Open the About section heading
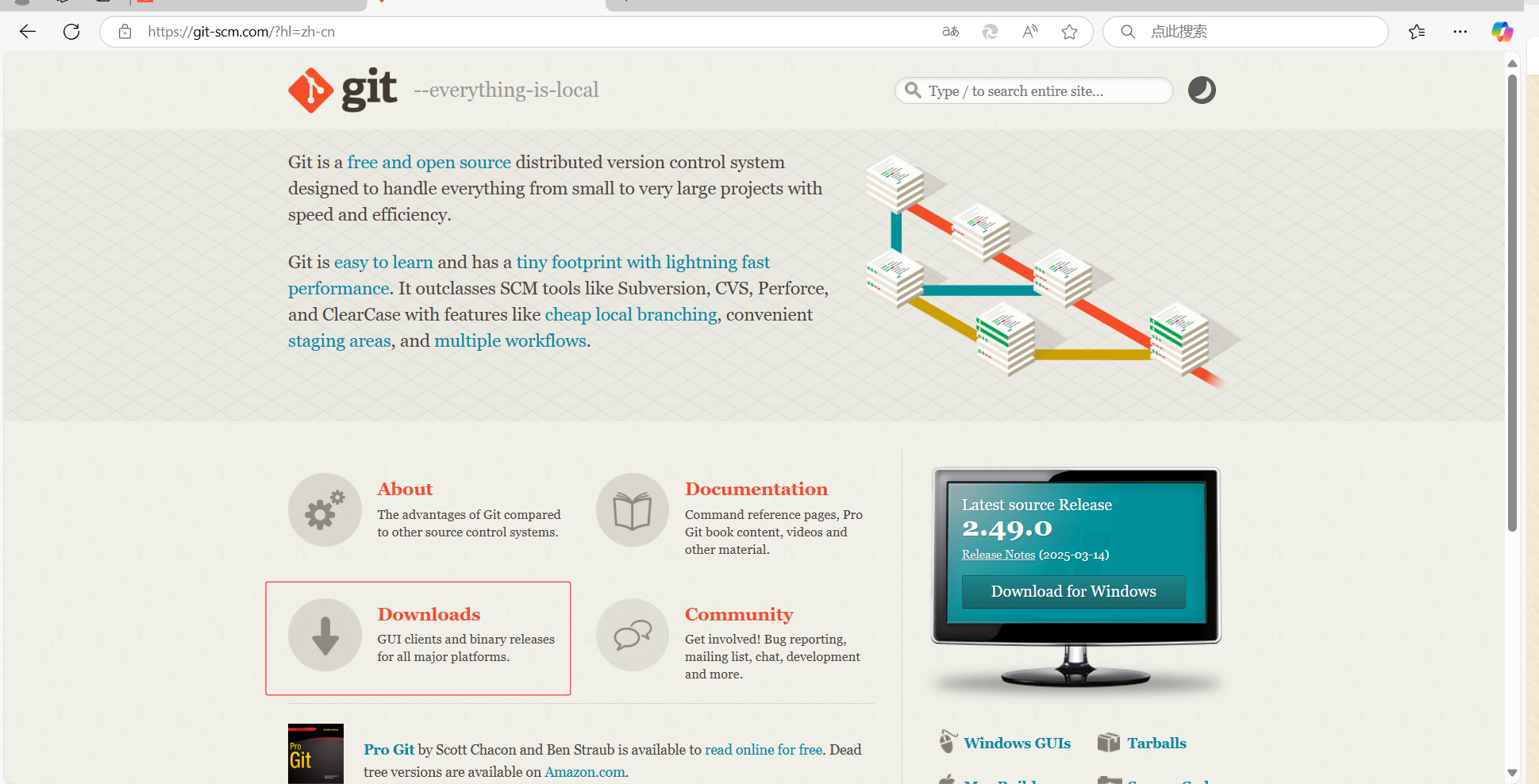Screen dimensions: 1539x784 pos(405,489)
